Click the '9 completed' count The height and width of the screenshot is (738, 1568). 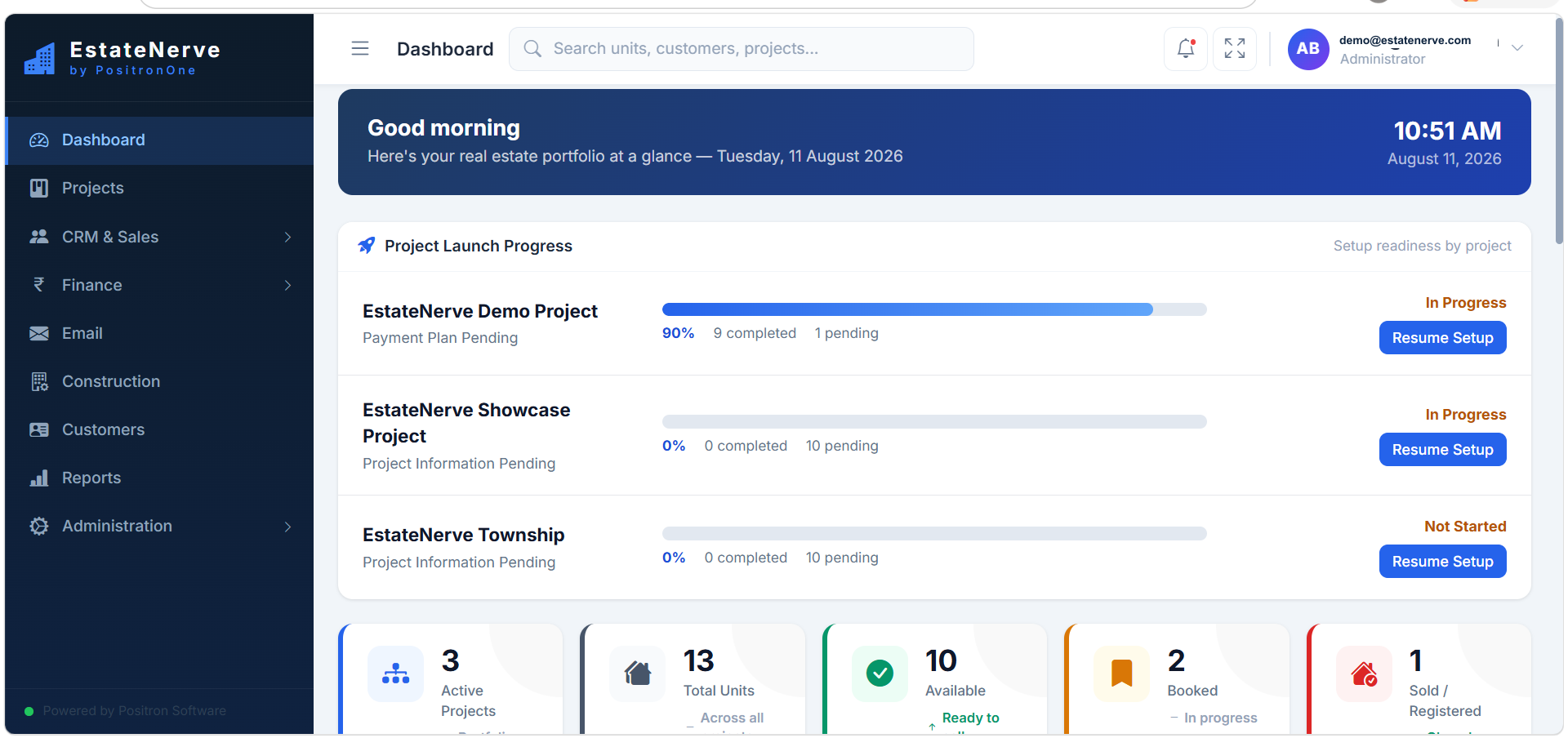click(755, 333)
